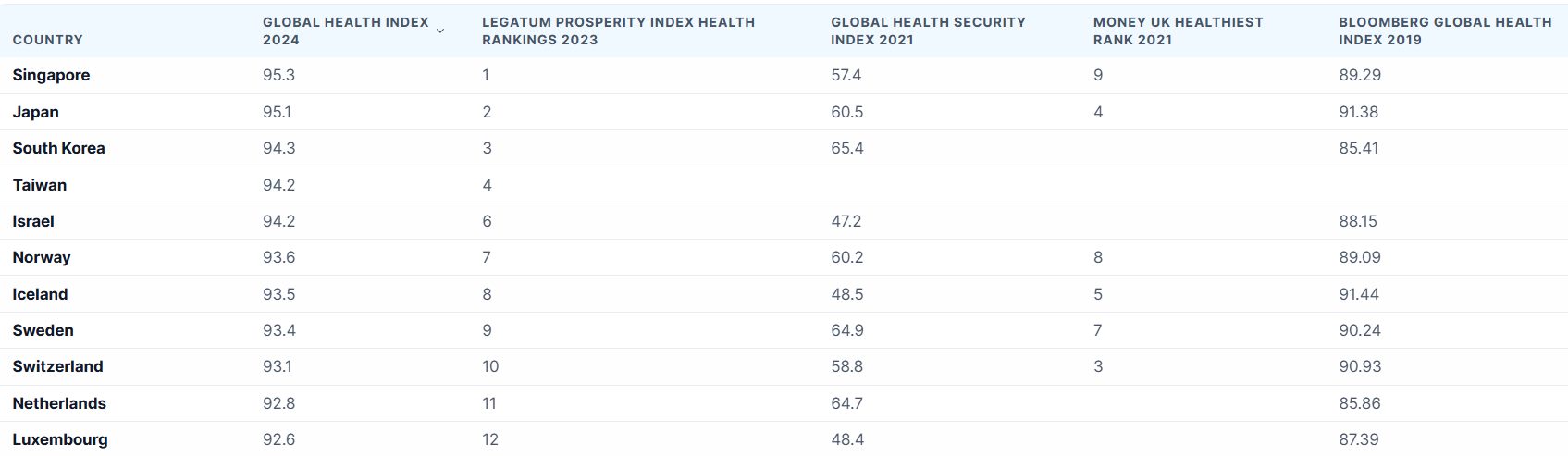Open the South Korea row link
The image size is (1568, 456).
pyautogui.click(x=59, y=148)
